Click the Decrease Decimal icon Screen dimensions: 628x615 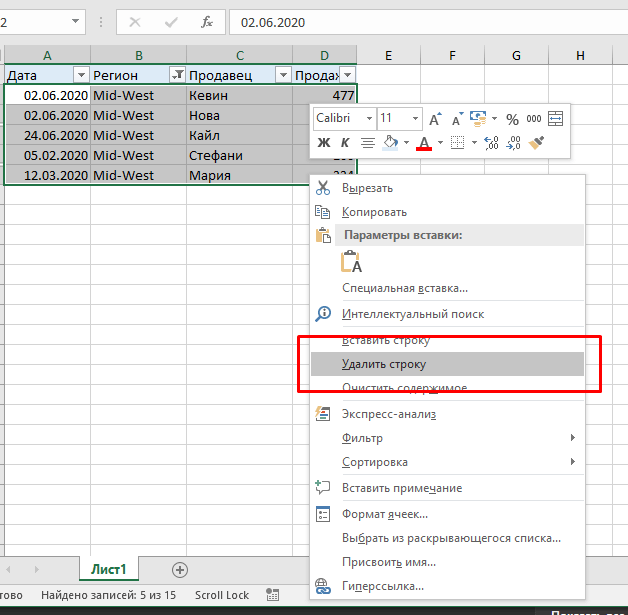point(513,143)
